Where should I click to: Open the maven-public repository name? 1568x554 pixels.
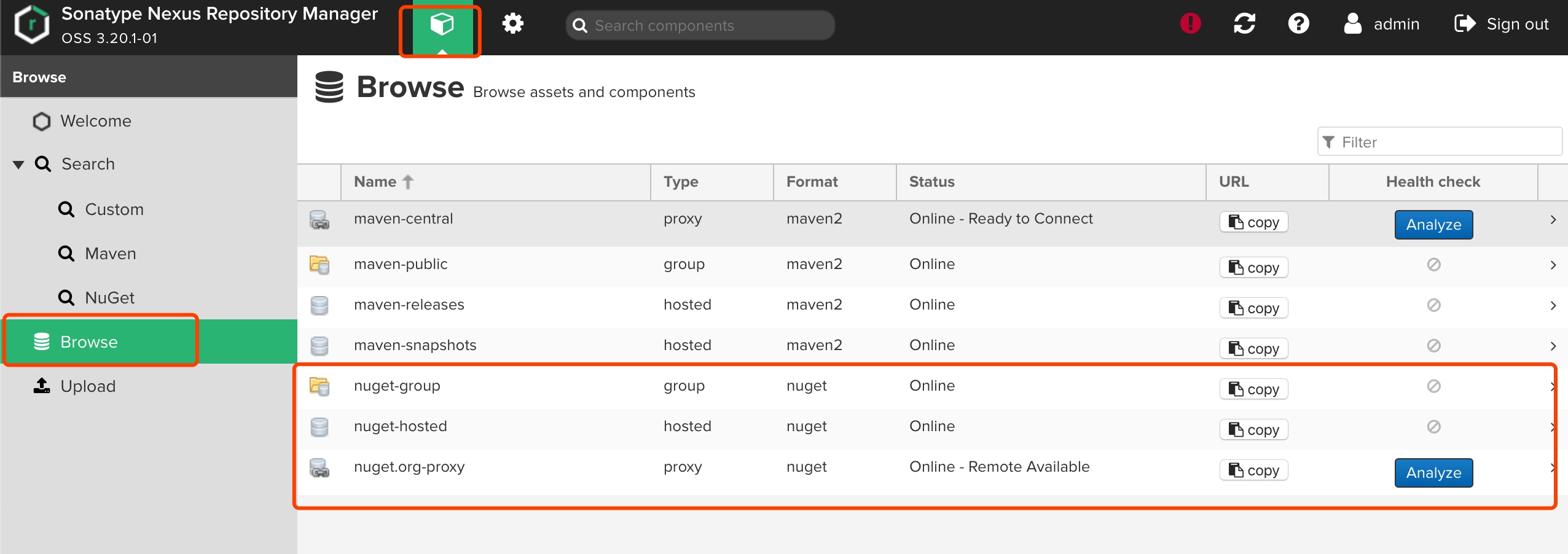click(x=401, y=264)
